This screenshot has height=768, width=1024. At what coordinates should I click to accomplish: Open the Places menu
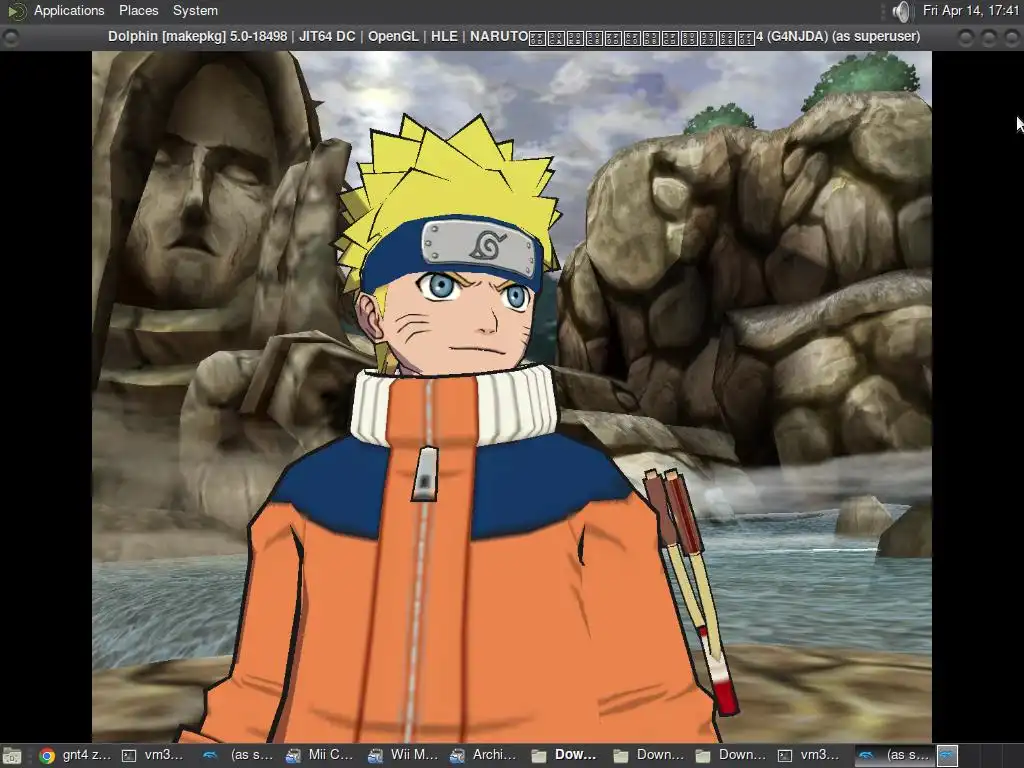tap(138, 10)
